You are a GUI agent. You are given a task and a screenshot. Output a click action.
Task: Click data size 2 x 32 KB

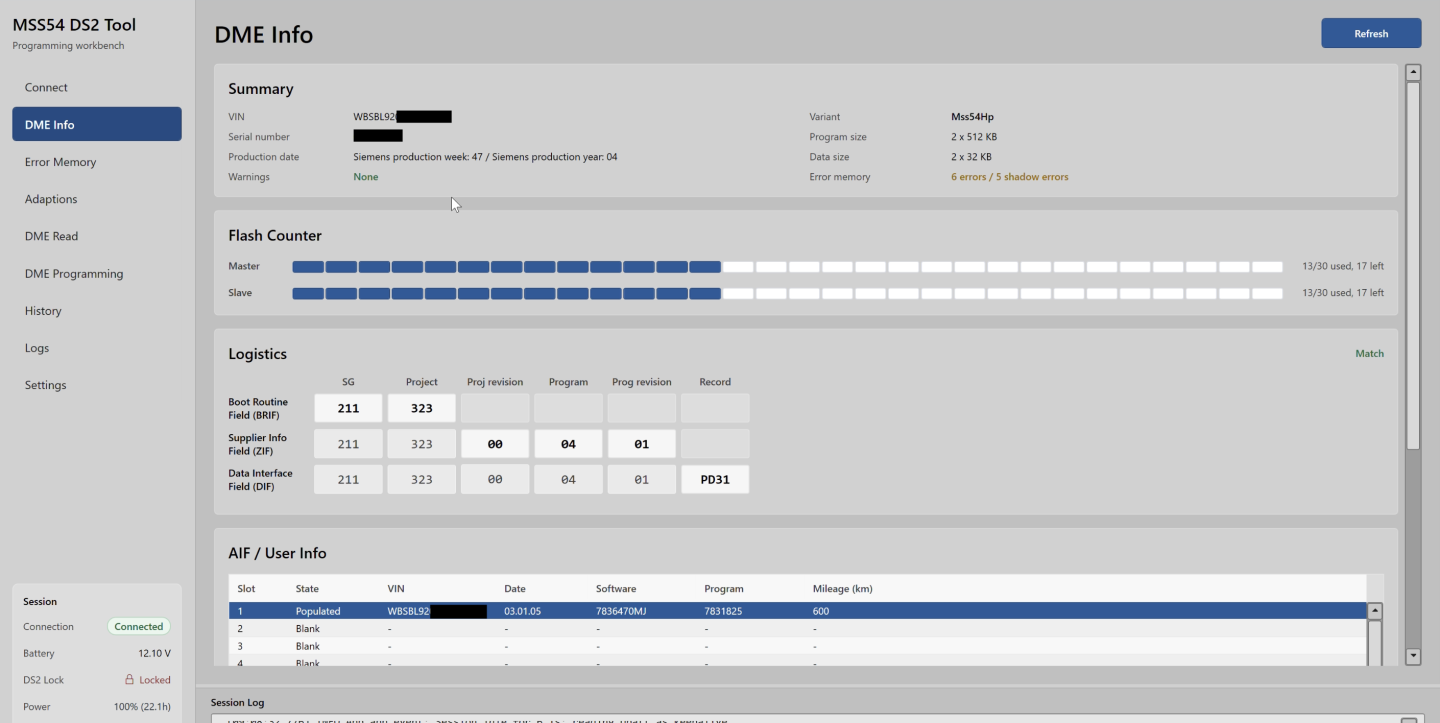(971, 157)
